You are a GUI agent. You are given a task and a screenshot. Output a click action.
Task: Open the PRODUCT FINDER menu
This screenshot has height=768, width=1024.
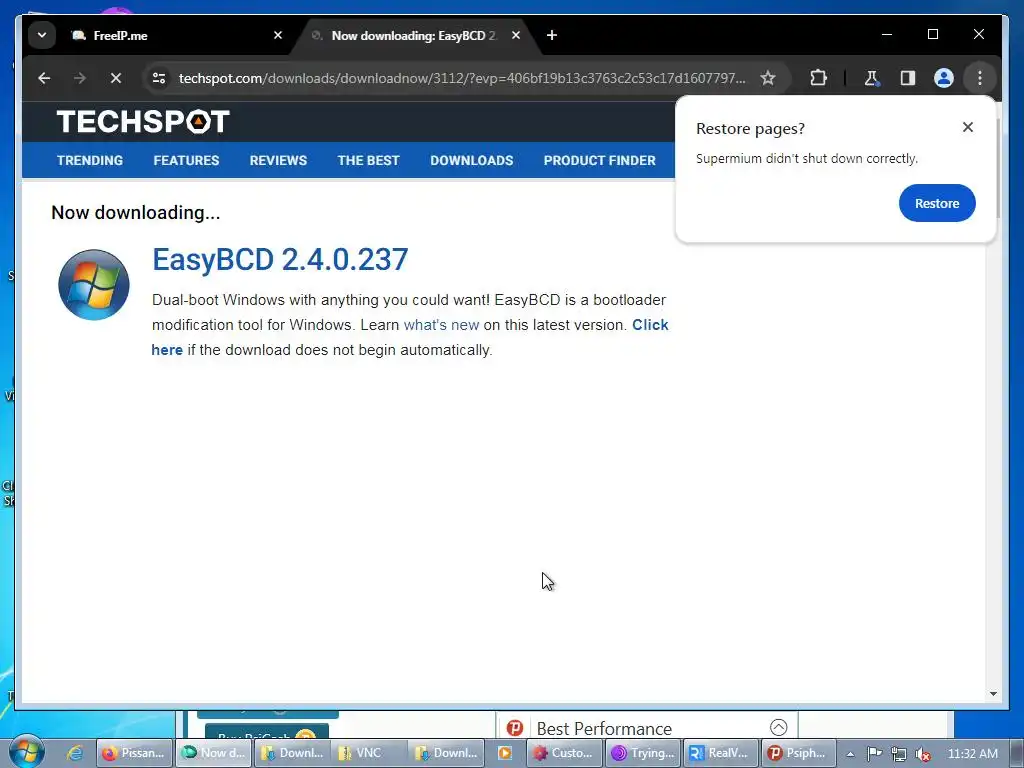600,161
